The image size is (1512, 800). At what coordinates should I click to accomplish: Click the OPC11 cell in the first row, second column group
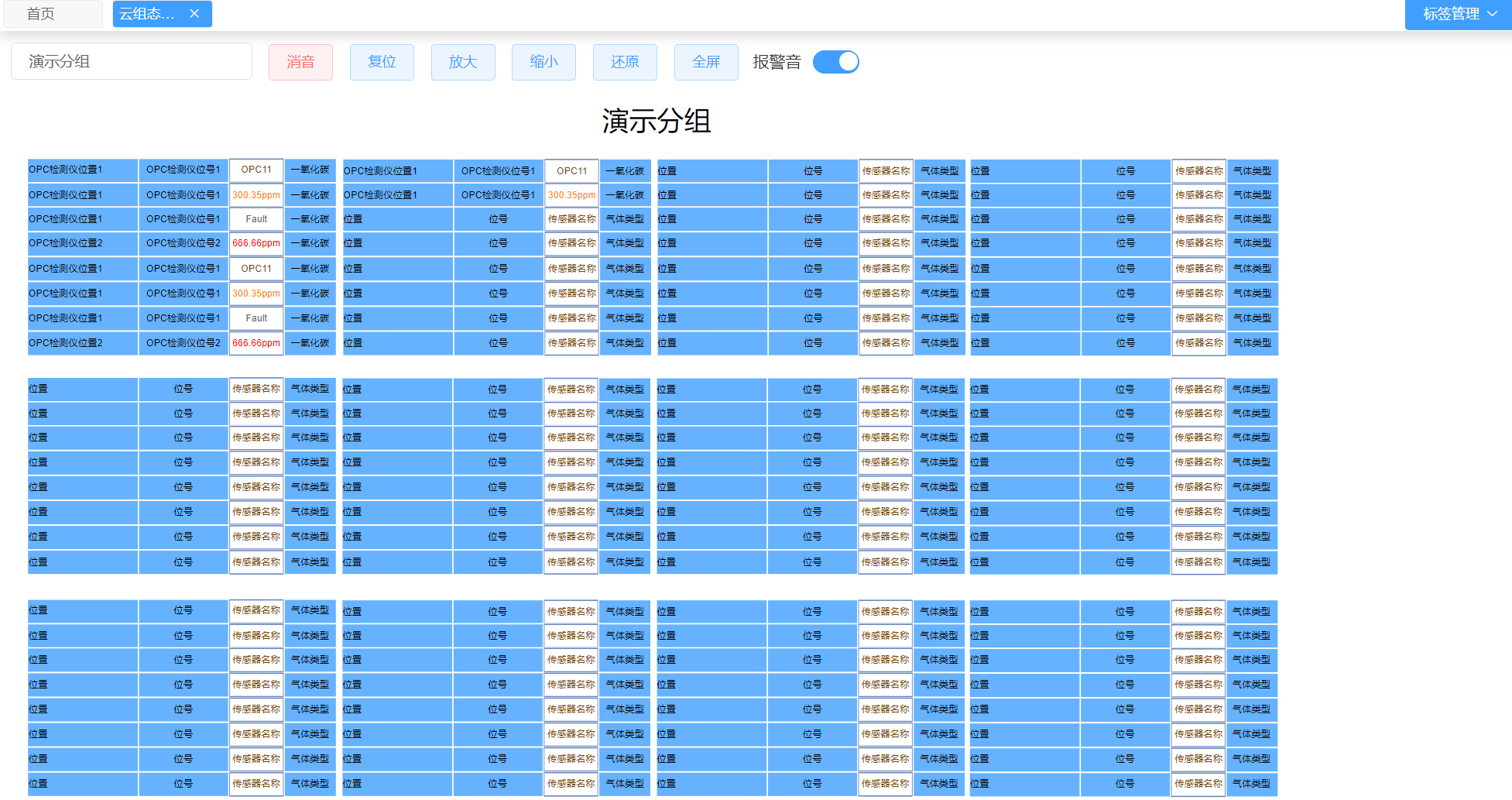coord(571,171)
